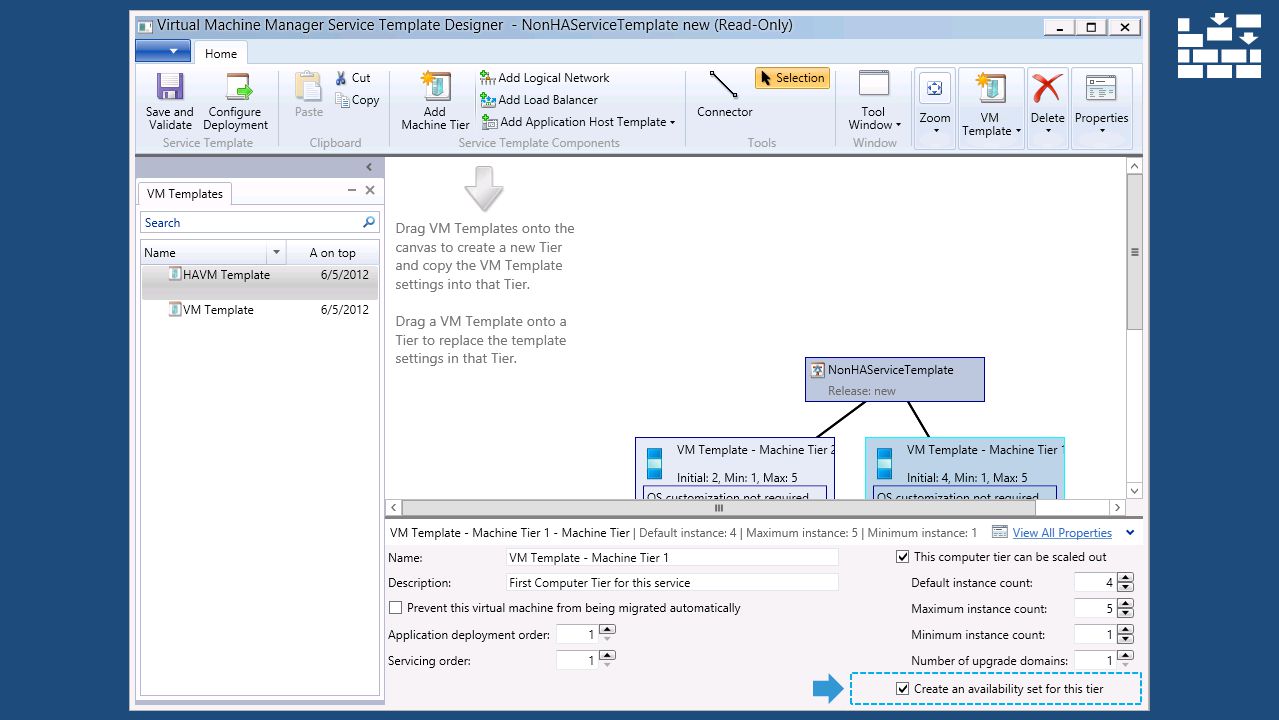Open the Tool Window dropdown
1279x720 pixels.
874,102
